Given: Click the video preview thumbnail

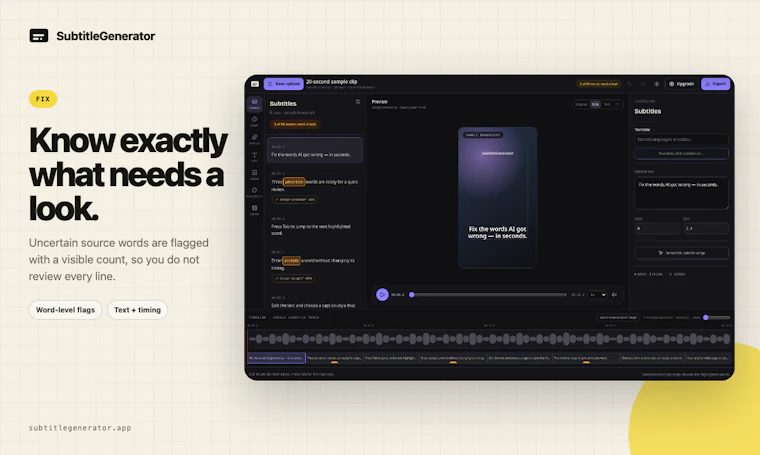Looking at the screenshot, I should (x=497, y=198).
